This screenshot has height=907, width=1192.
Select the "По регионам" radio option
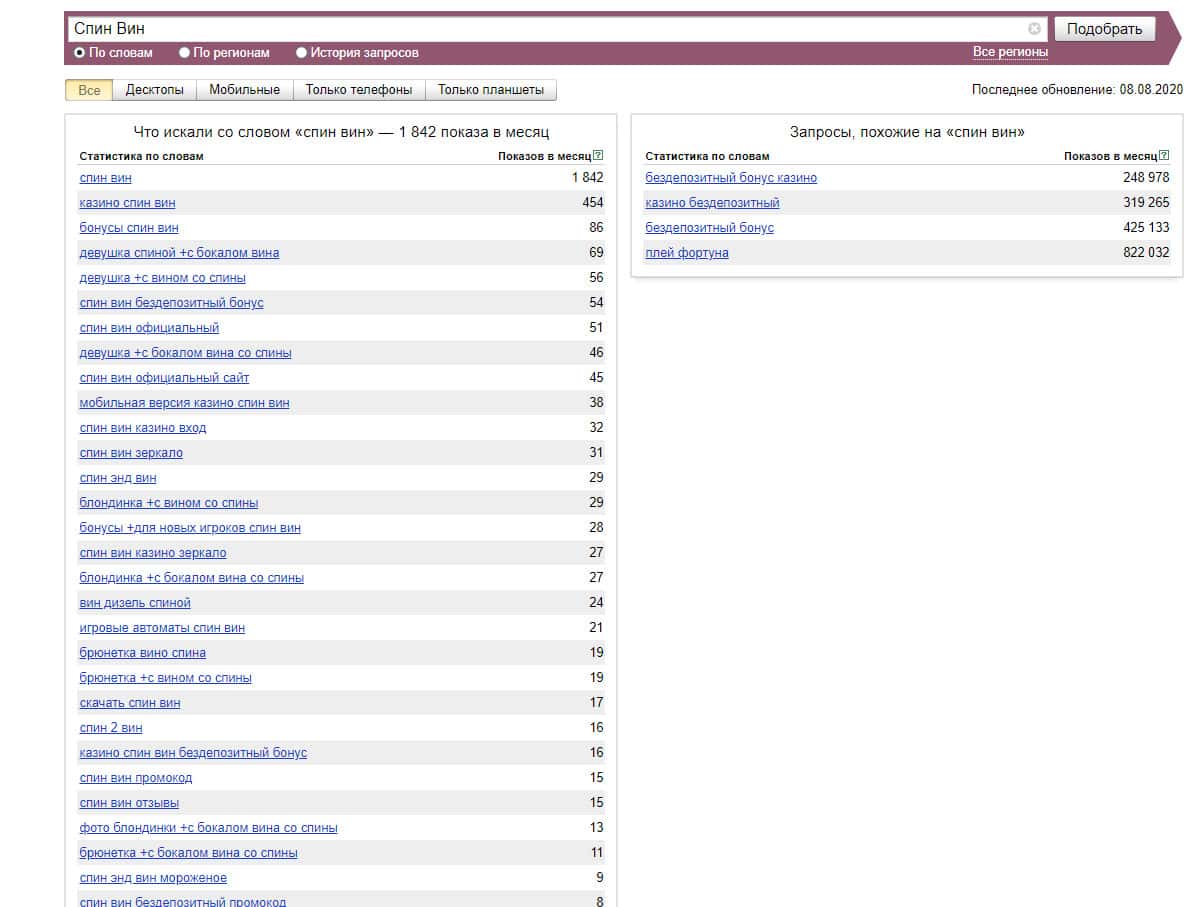[185, 53]
